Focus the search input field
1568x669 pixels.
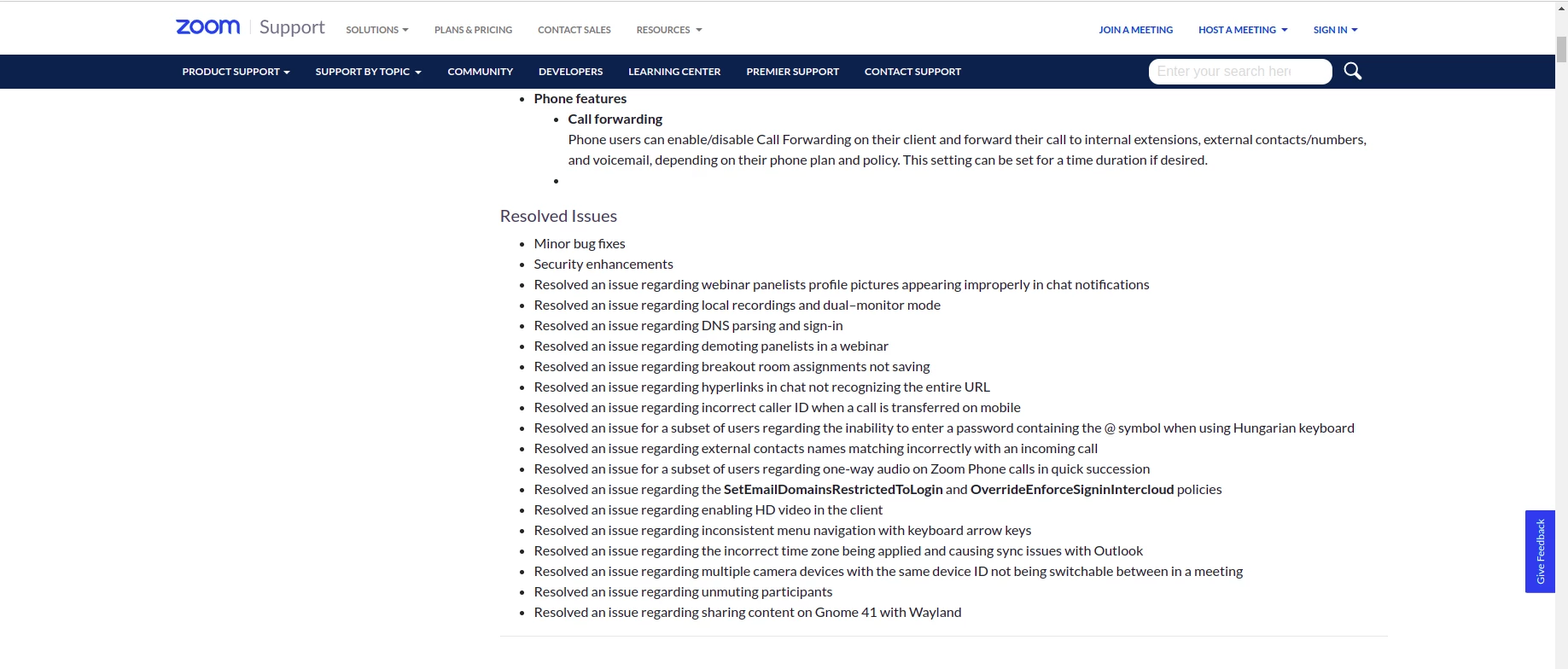click(1240, 72)
